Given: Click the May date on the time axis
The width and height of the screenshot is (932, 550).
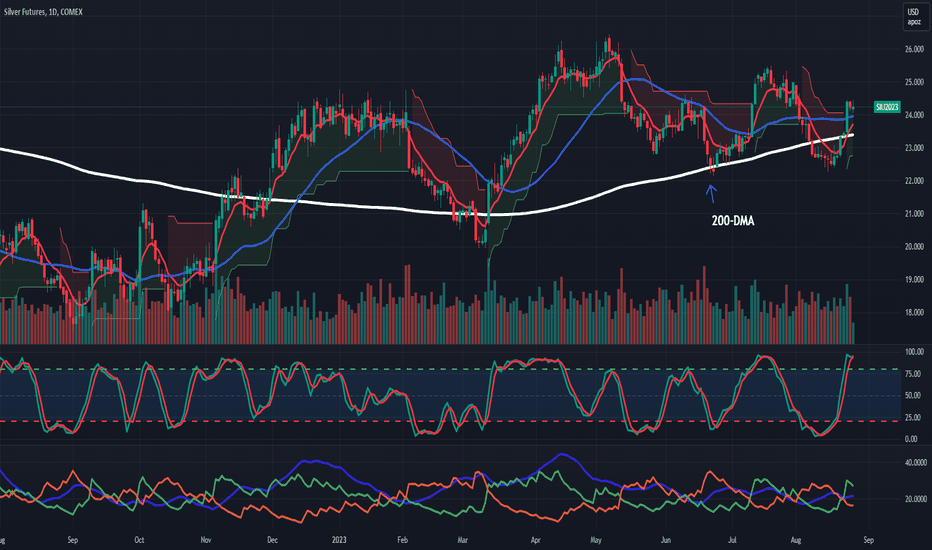Looking at the screenshot, I should point(596,540).
